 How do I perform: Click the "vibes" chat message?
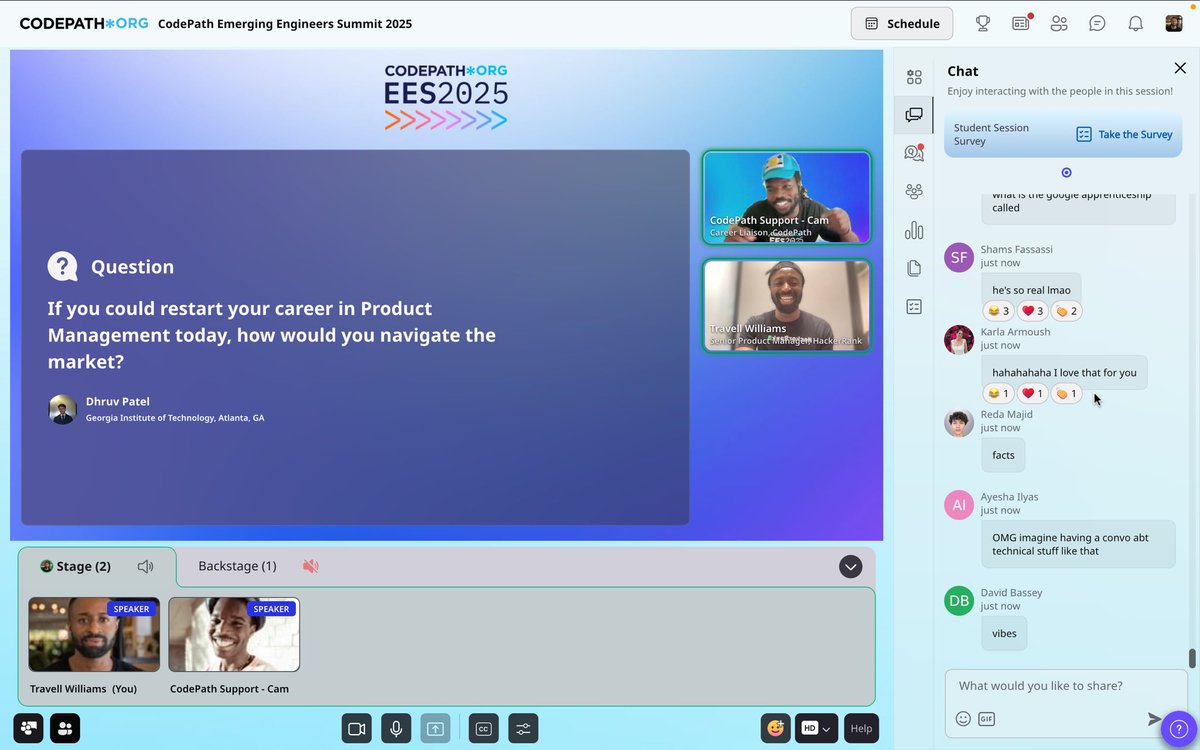coord(1004,634)
